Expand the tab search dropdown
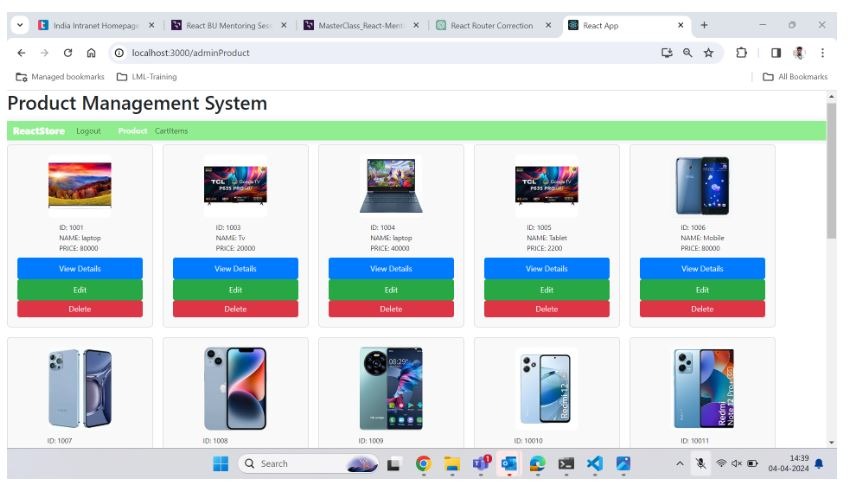 [20, 25]
